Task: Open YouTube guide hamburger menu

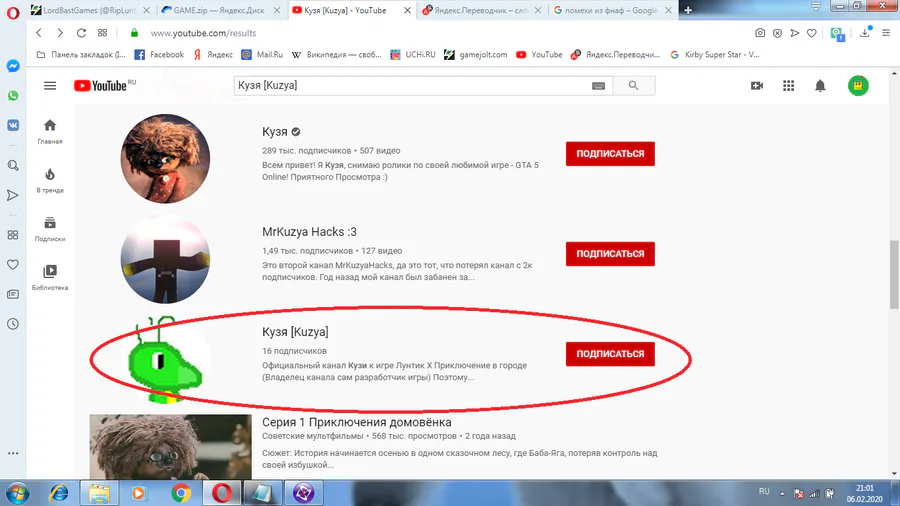Action: pos(50,85)
